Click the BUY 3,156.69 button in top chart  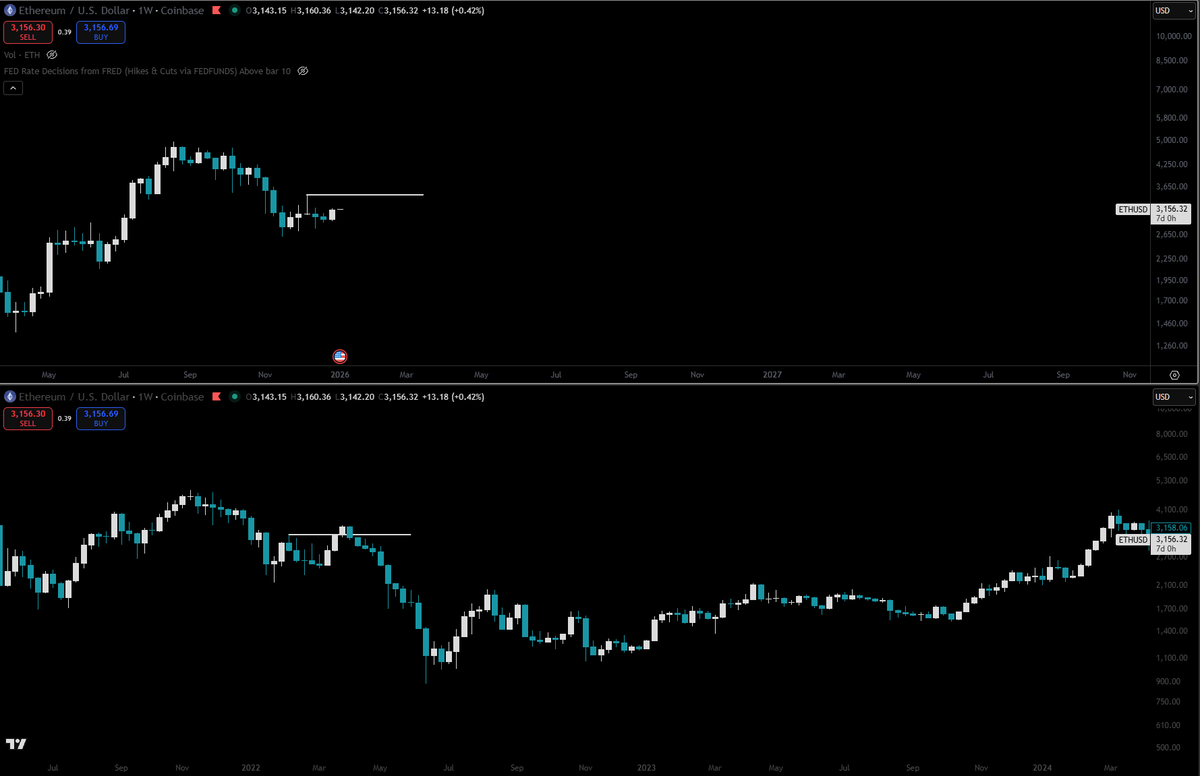(x=101, y=32)
